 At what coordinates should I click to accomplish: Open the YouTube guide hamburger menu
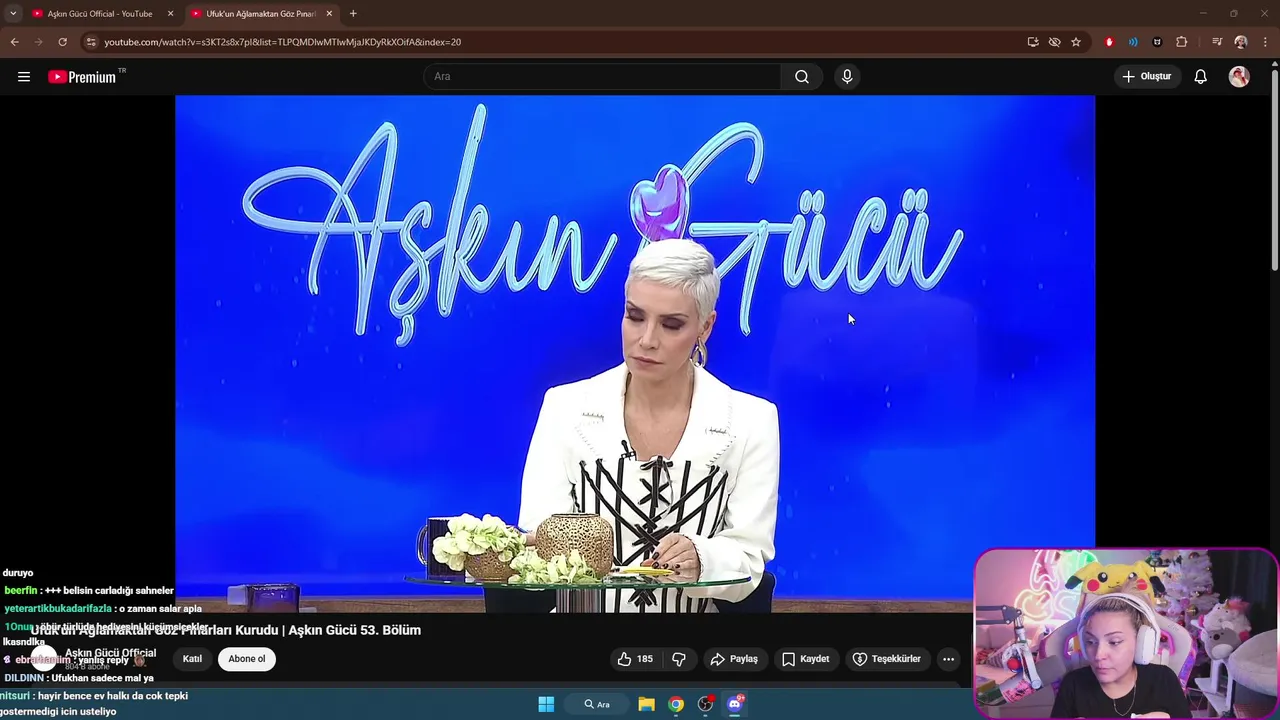pyautogui.click(x=24, y=77)
